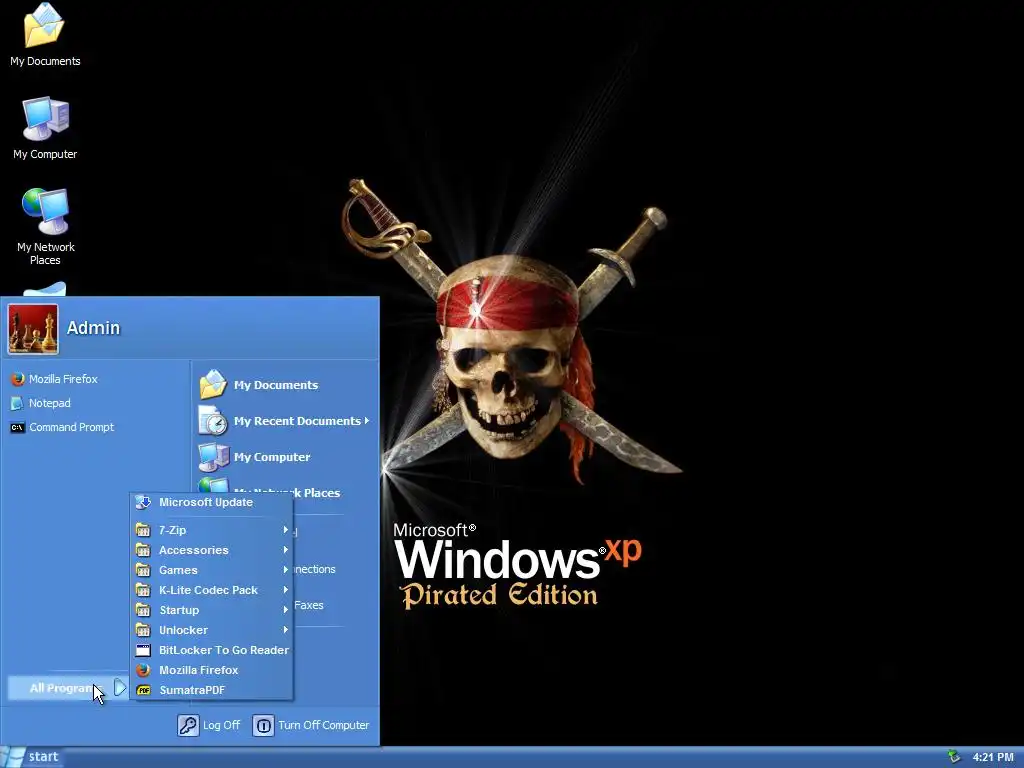Select 7-Zip menu label
The image size is (1024, 768).
172,530
